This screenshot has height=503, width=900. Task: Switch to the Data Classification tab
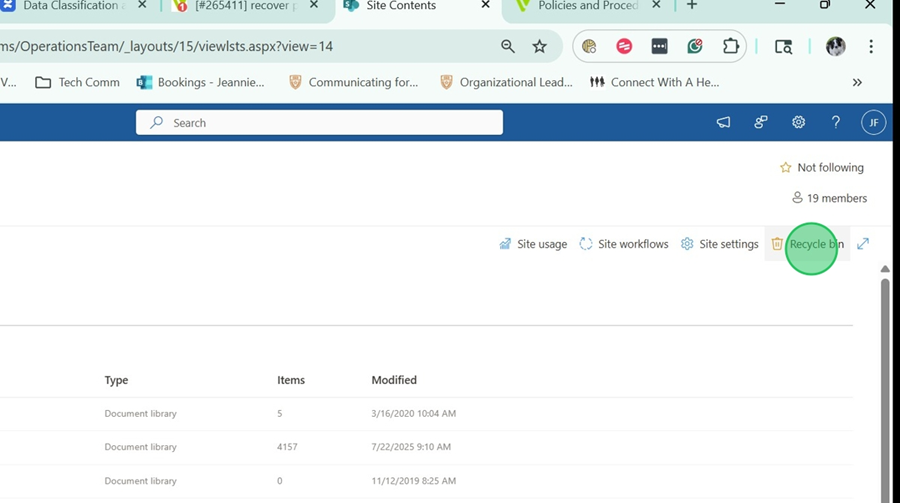coord(70,6)
